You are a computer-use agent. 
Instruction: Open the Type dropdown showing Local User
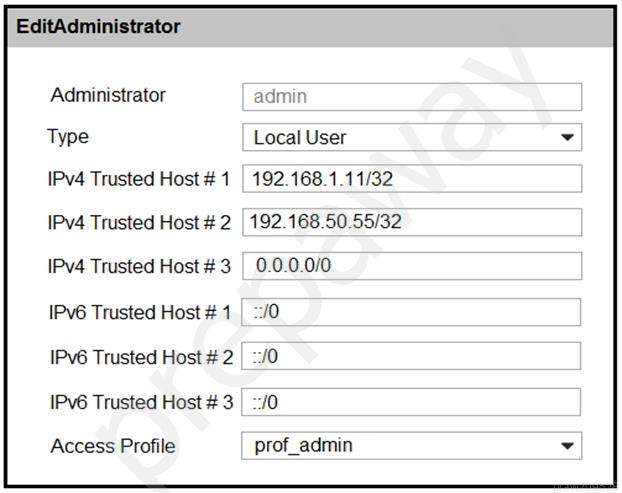[412, 137]
